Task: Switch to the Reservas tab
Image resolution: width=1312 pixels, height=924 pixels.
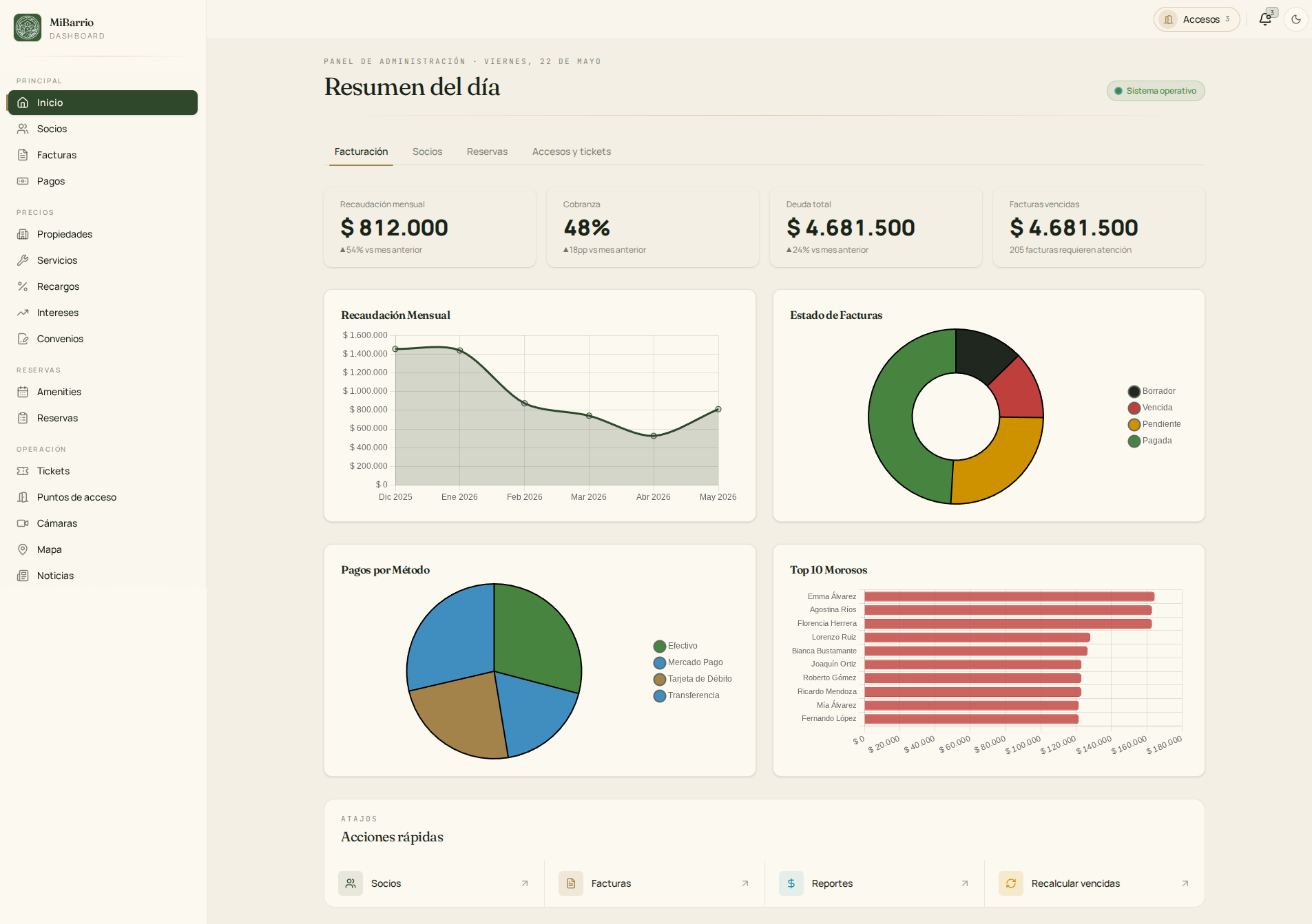Action: (487, 151)
